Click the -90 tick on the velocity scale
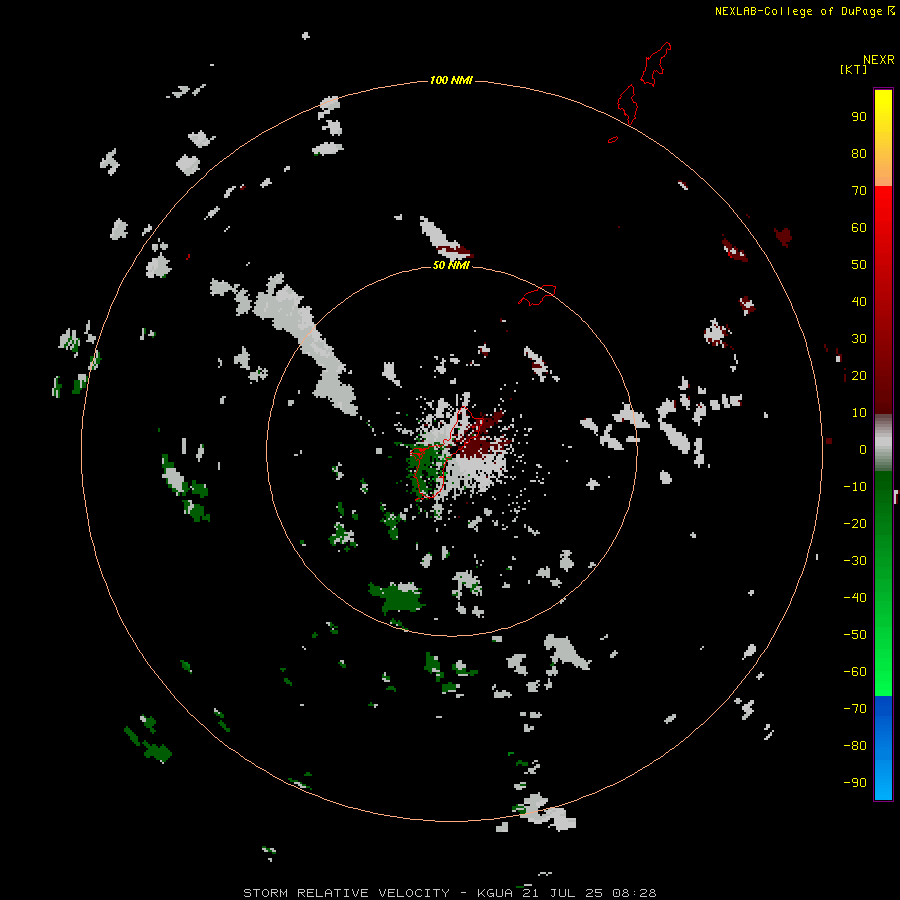Screen dimensions: 900x900 (x=855, y=783)
